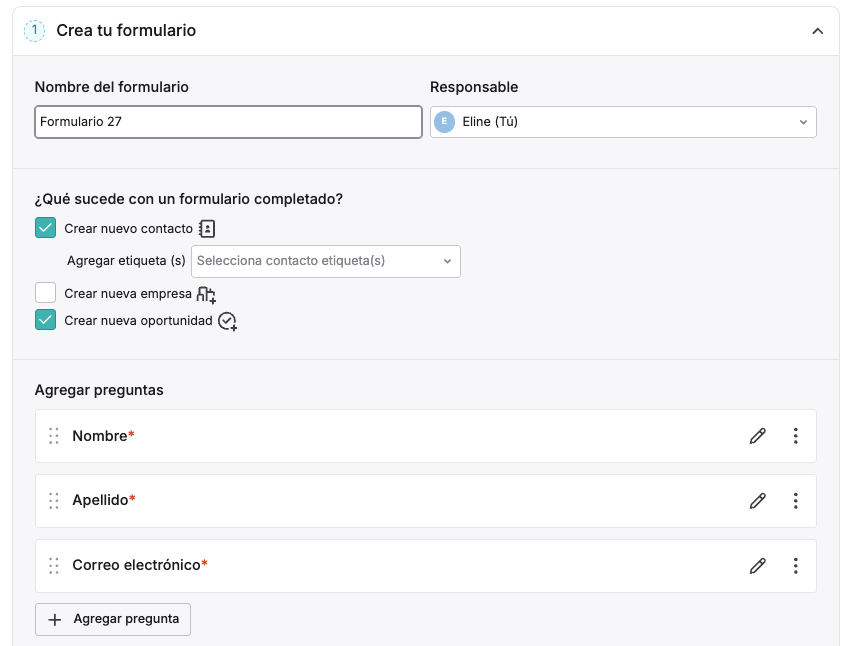
Task: Click the company icon beside Crear nueva empresa
Action: pos(206,294)
